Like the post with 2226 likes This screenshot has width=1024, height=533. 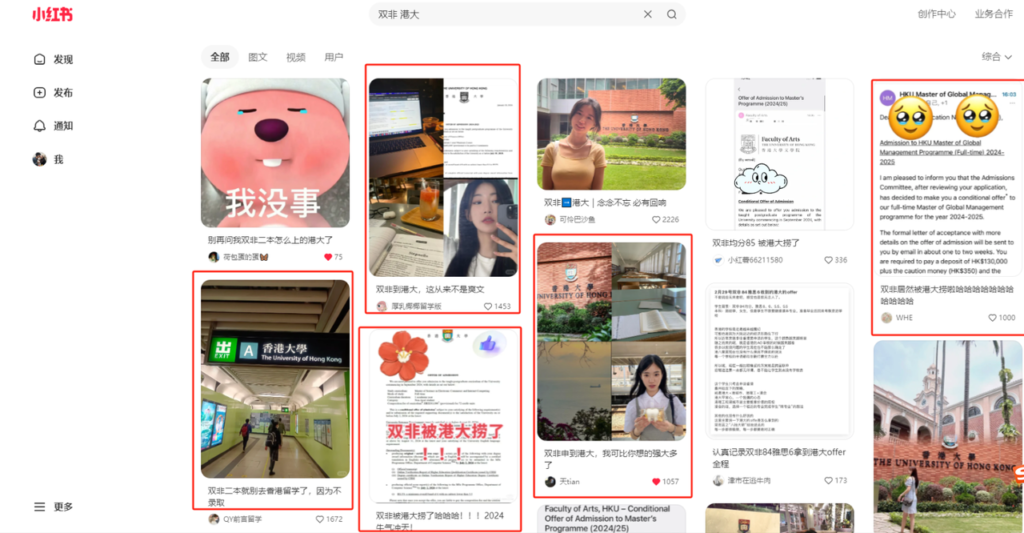pos(656,219)
